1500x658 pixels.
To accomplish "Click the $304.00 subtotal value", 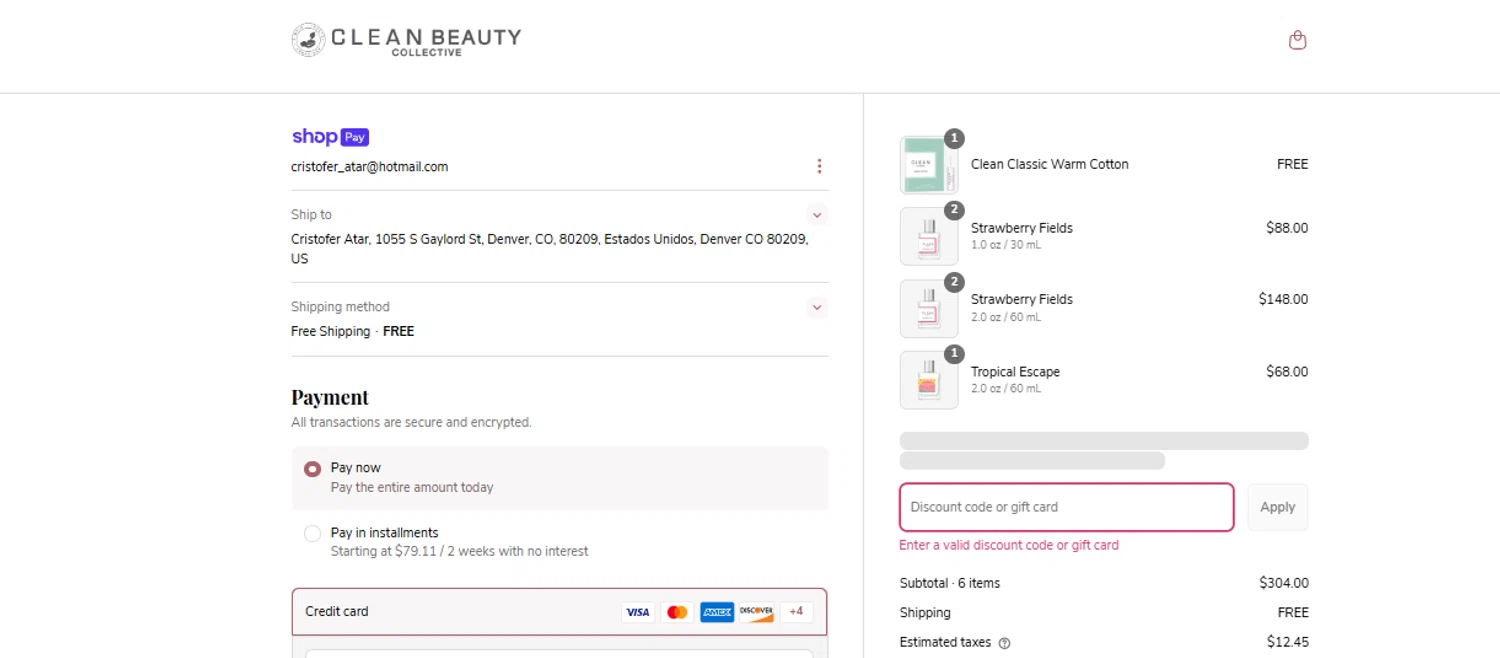I will click(x=1283, y=583).
